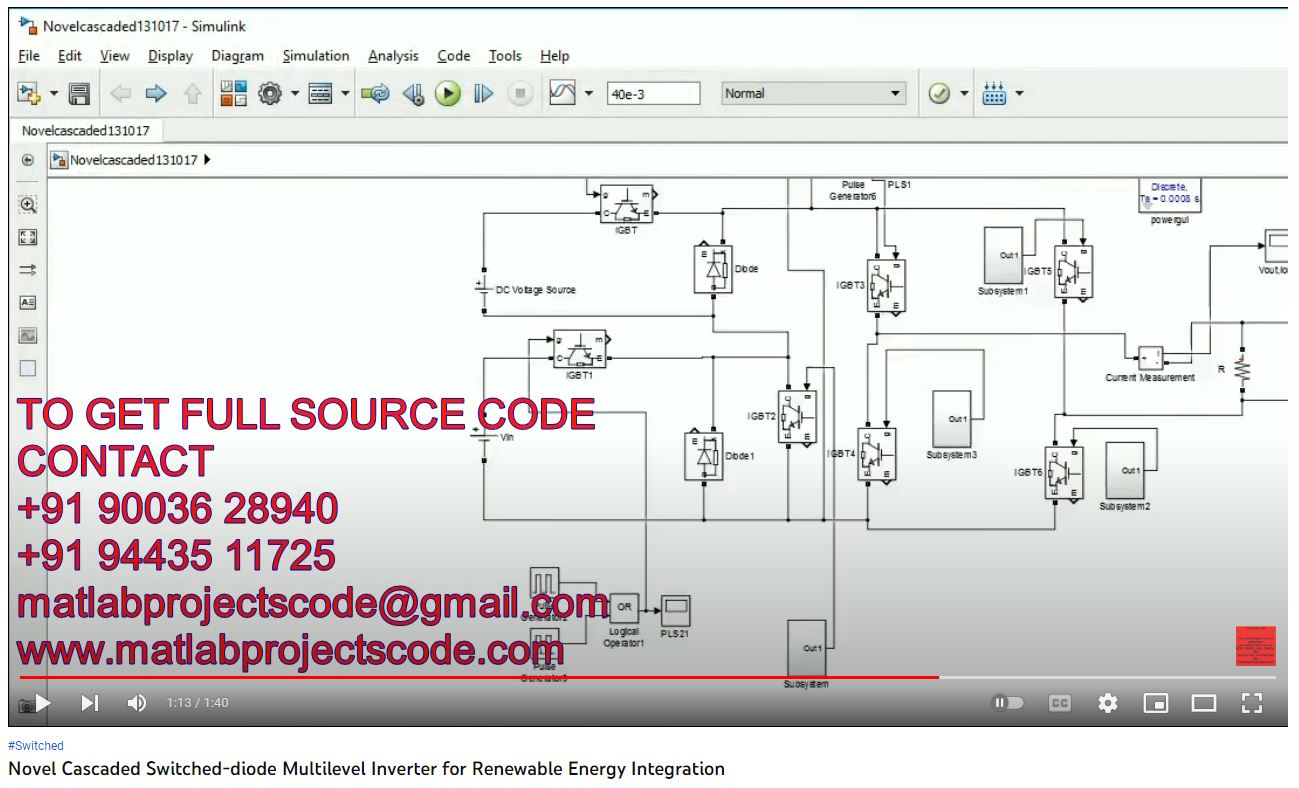Open Model Configuration Parameters gear

(268, 94)
